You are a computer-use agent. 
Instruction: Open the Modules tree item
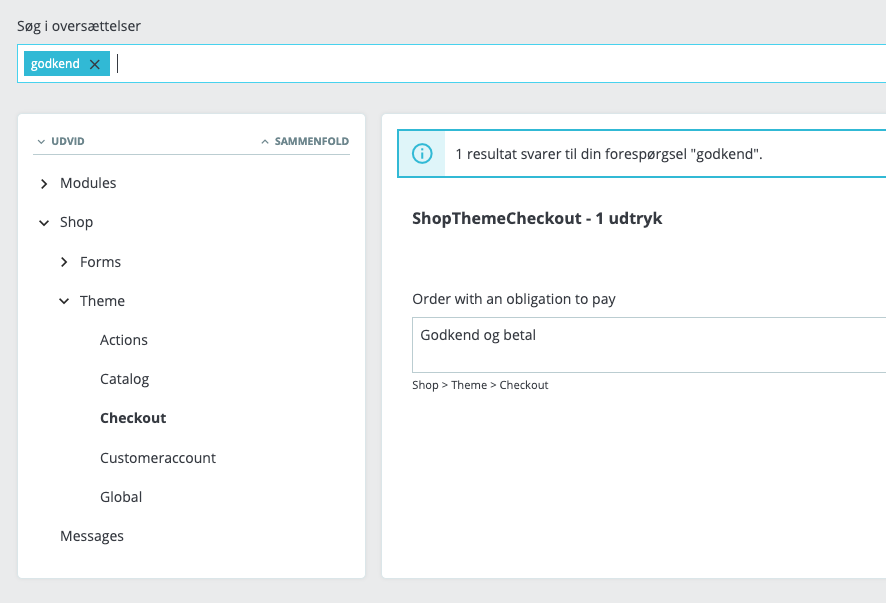(88, 183)
